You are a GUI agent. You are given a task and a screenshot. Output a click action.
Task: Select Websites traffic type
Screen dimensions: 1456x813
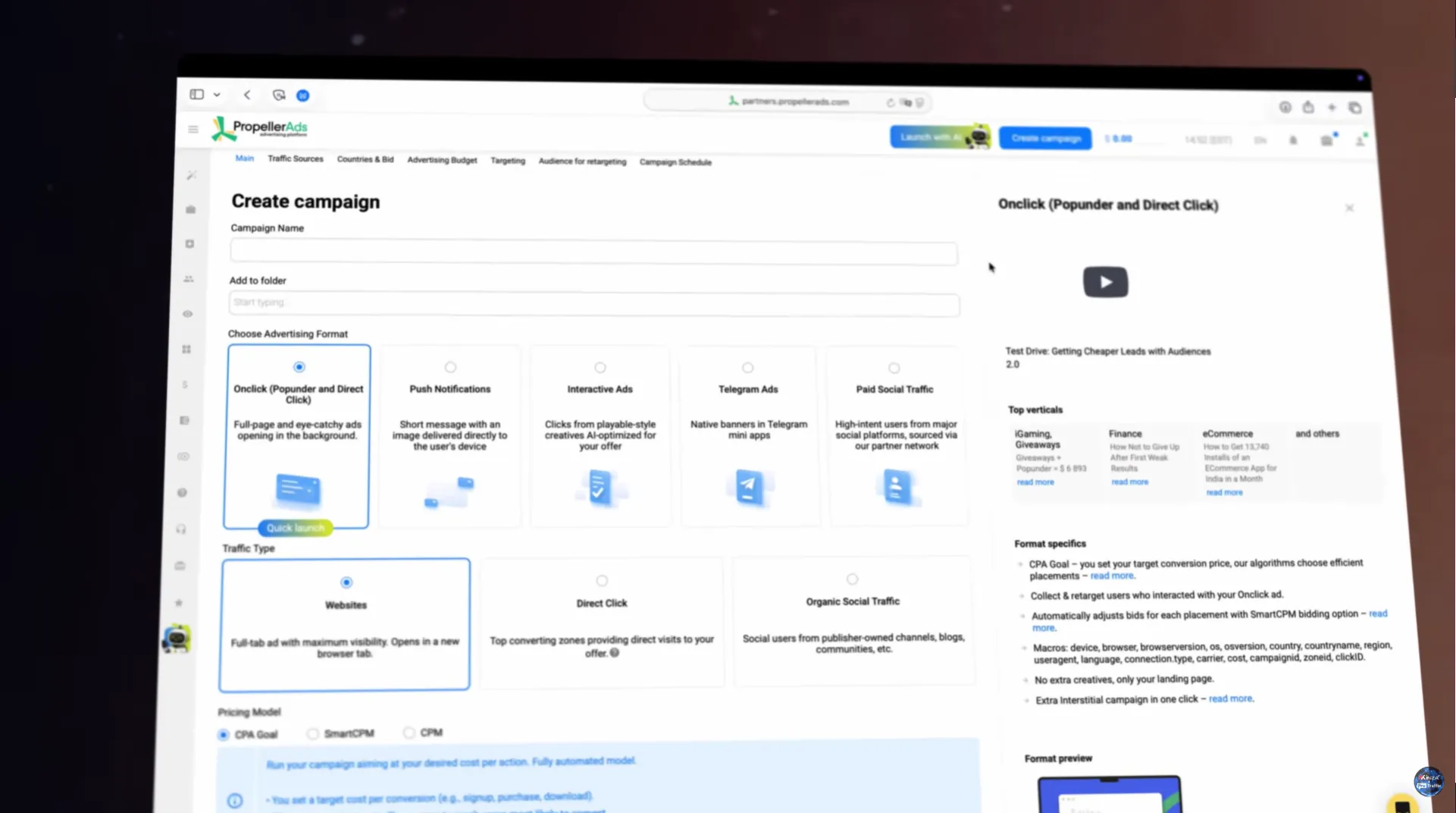pos(345,625)
